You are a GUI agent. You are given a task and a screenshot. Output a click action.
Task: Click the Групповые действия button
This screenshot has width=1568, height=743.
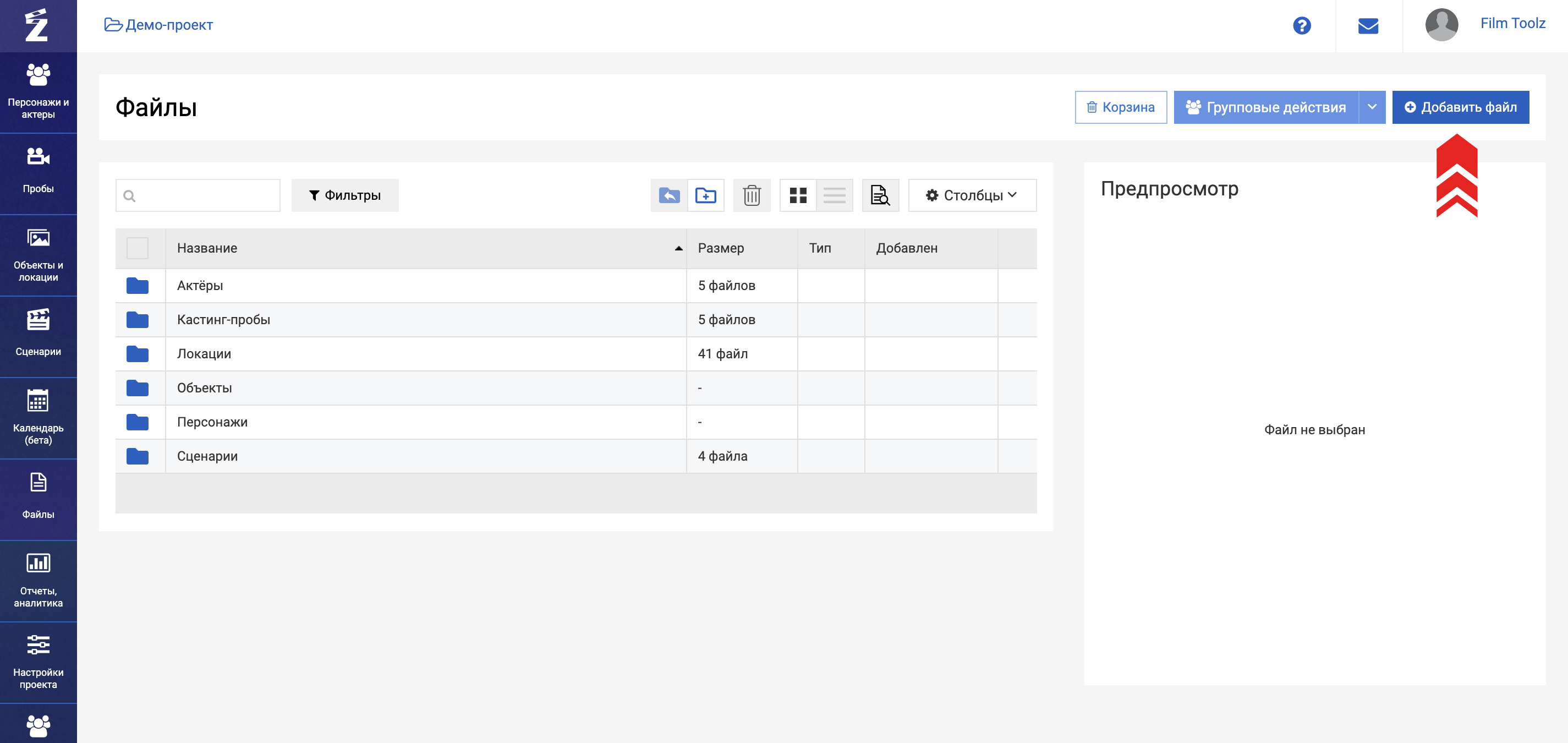1266,107
